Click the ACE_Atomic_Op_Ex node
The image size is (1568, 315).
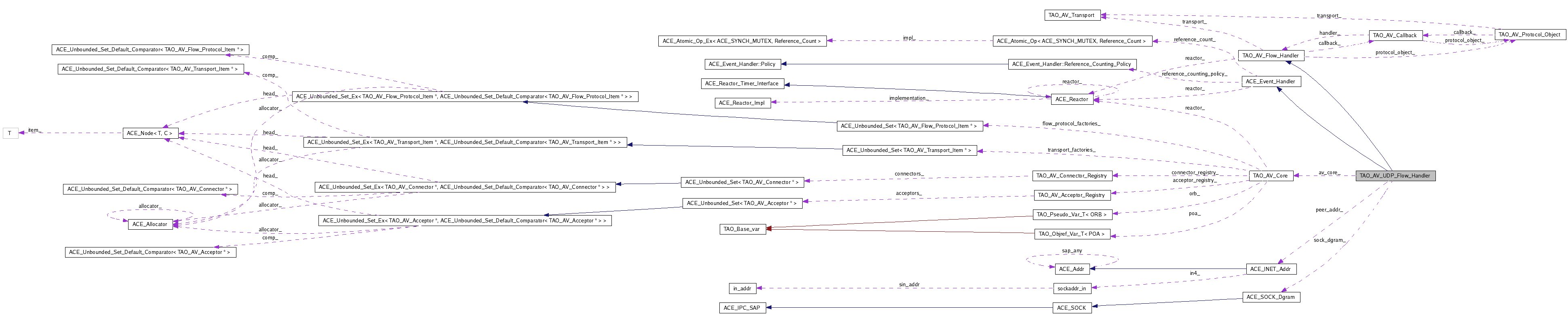[742, 41]
